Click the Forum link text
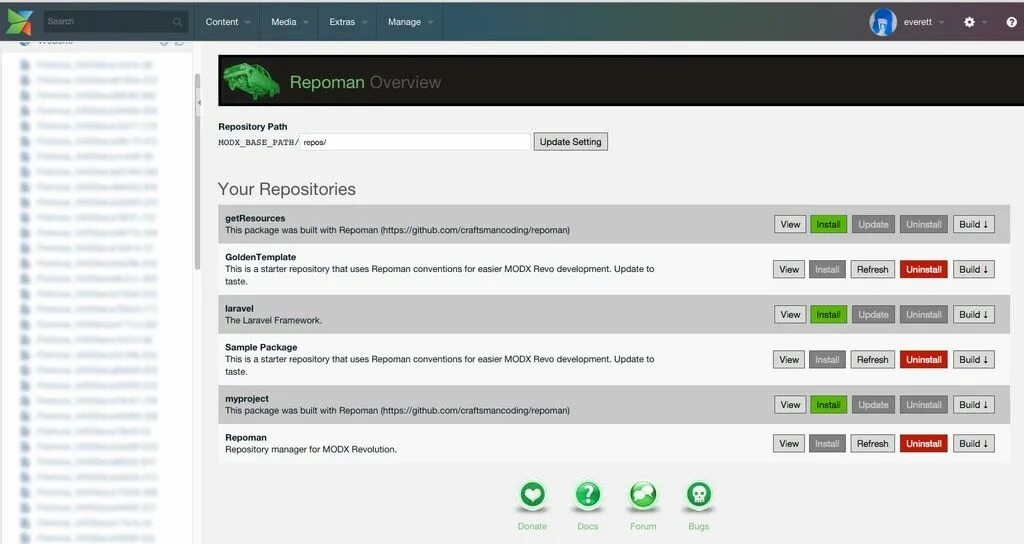 tap(643, 526)
